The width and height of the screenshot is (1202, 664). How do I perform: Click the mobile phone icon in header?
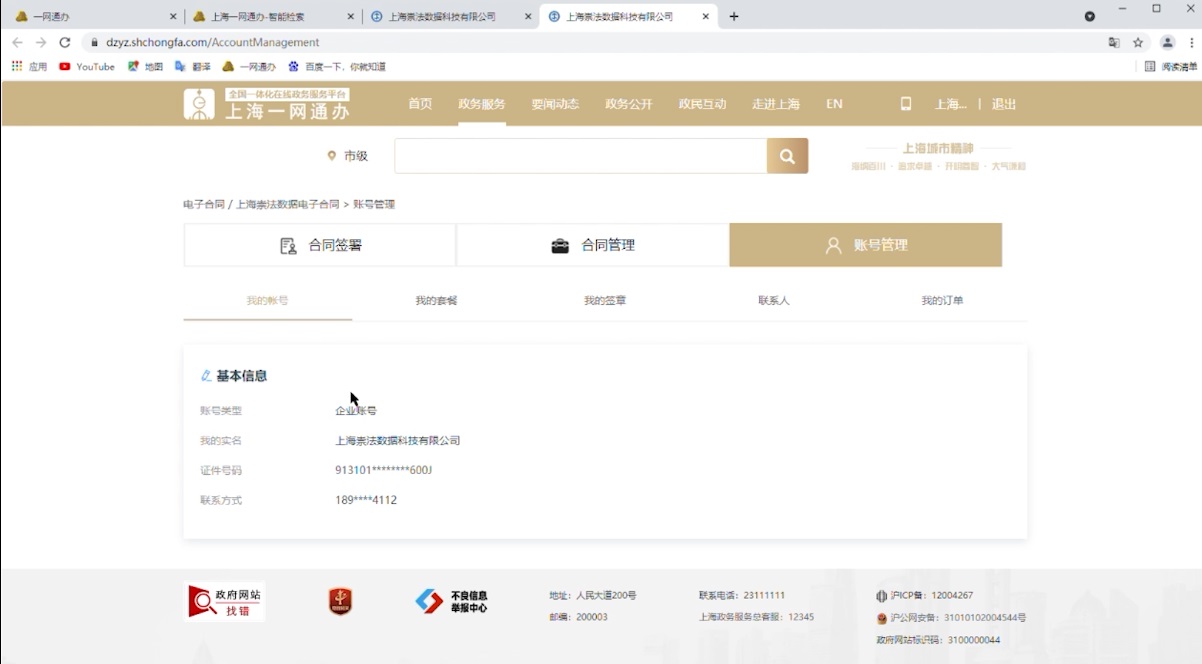(x=906, y=104)
